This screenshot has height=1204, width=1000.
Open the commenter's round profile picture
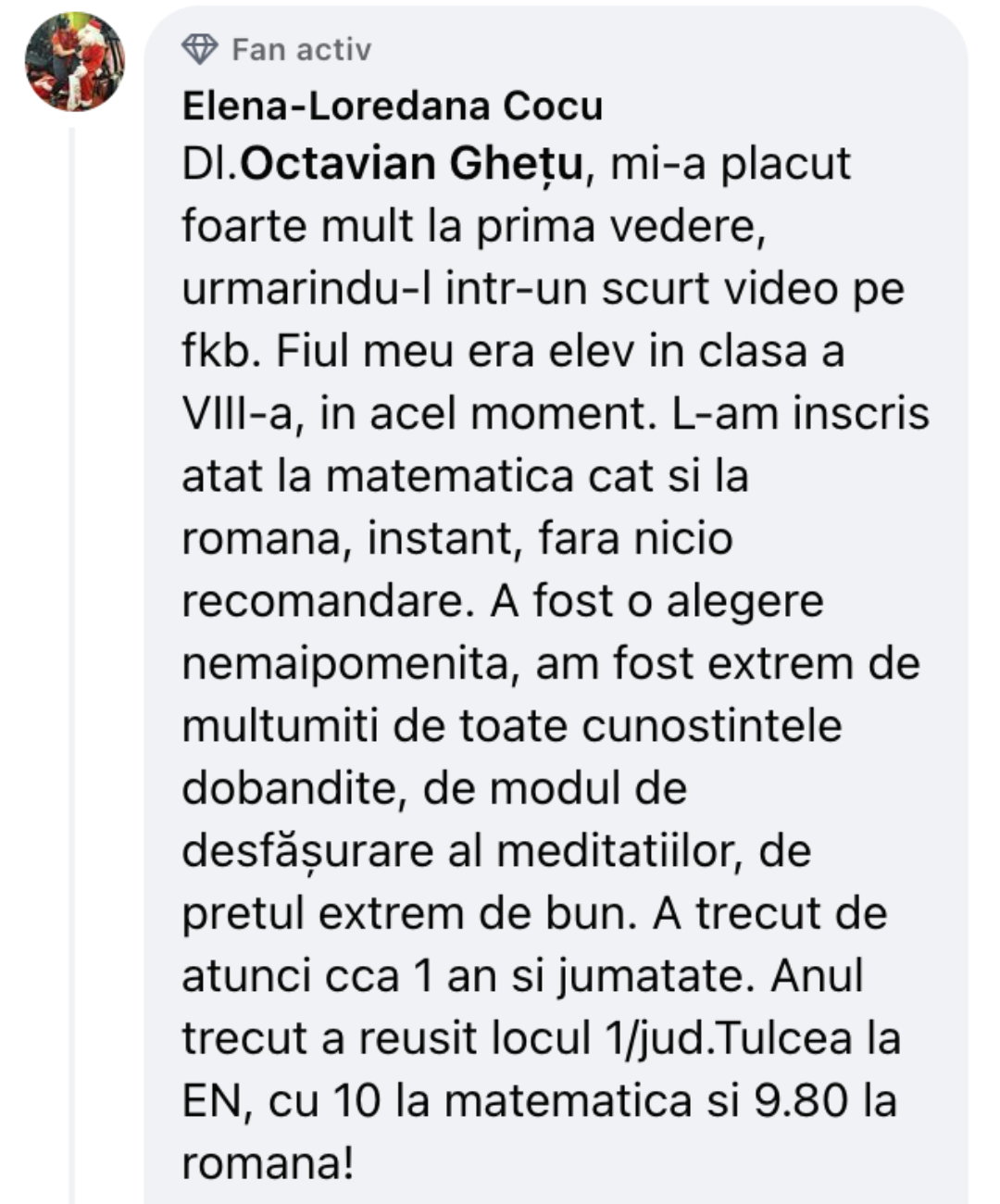point(74,61)
